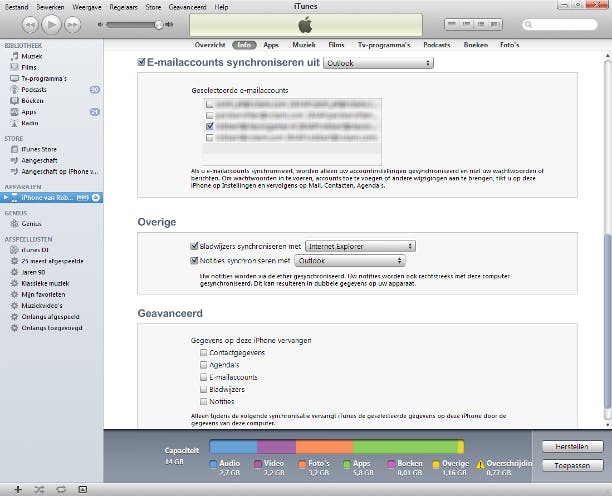Click the vertical scrollbar thumb

point(607,321)
